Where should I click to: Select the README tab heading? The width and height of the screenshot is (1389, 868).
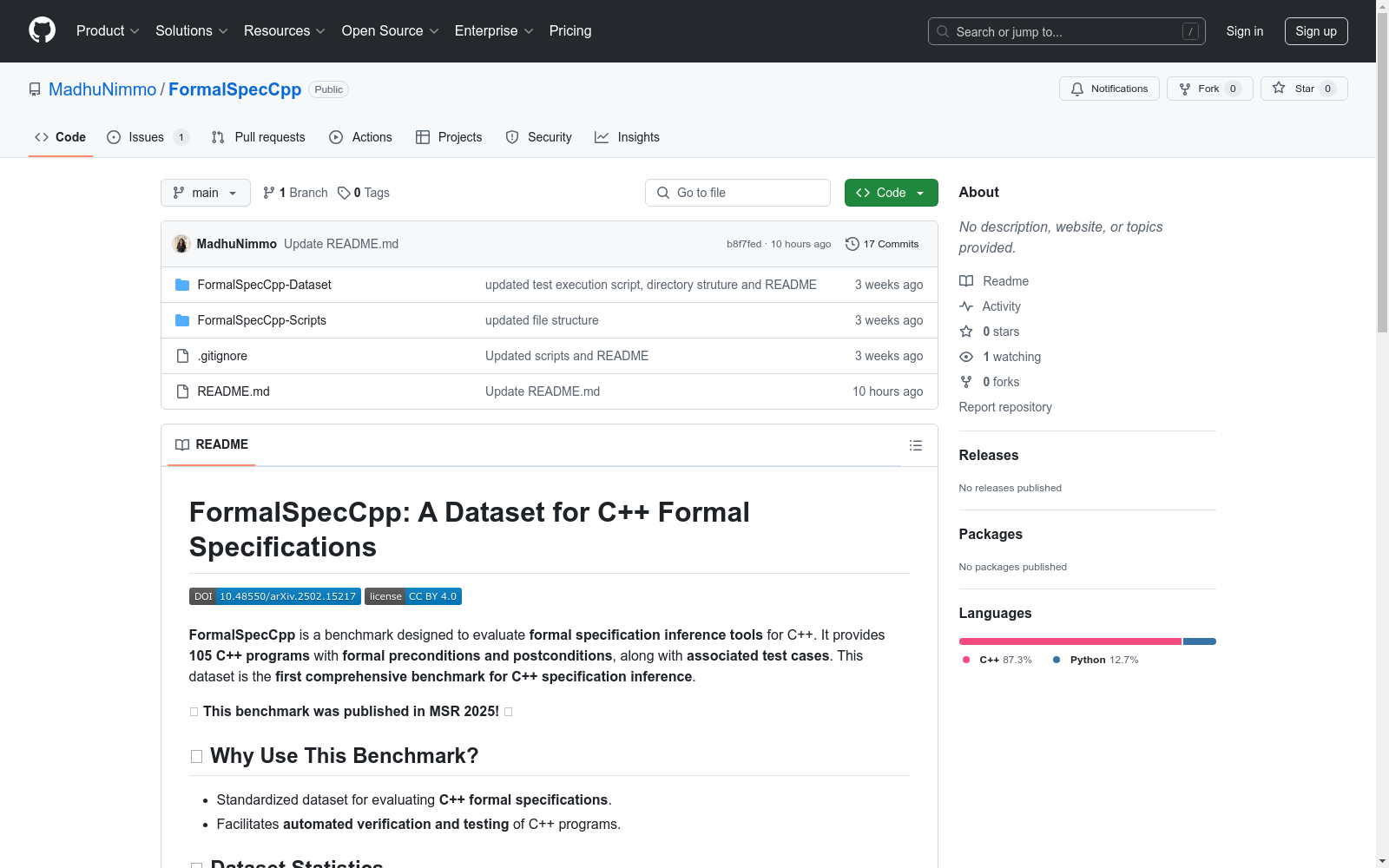pyautogui.click(x=212, y=444)
